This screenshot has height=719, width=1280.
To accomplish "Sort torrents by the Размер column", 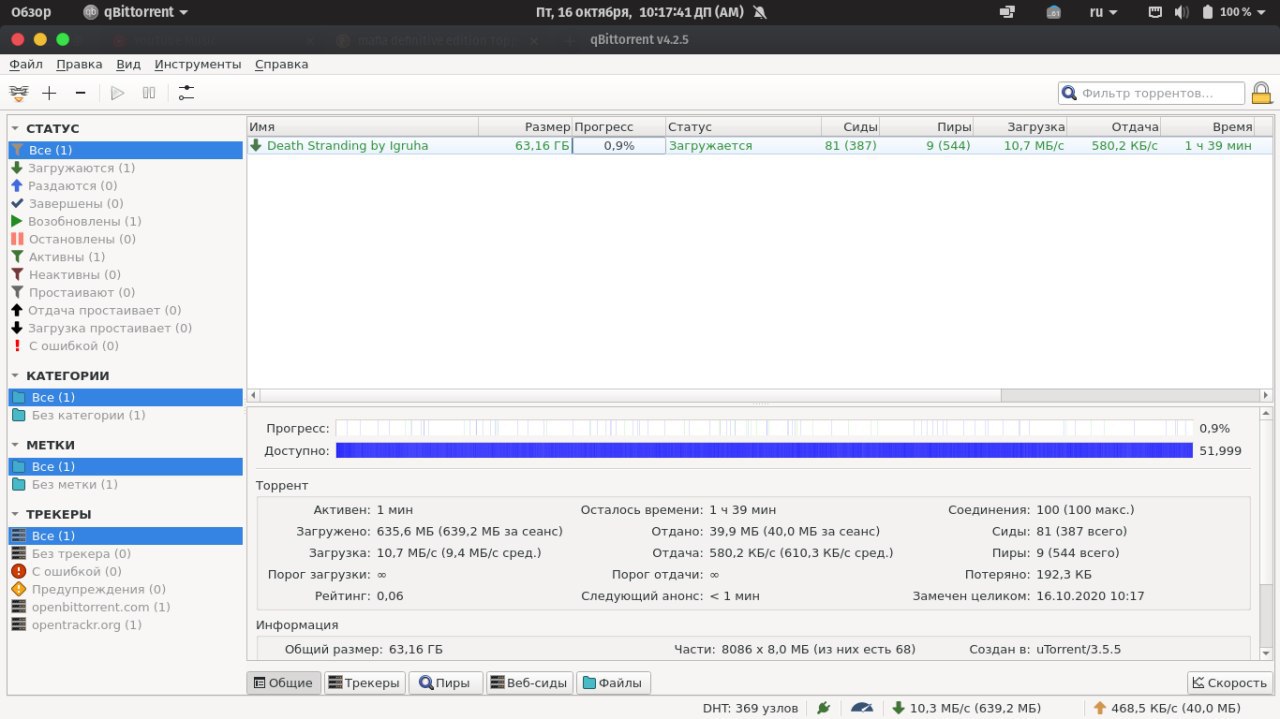I will [525, 127].
